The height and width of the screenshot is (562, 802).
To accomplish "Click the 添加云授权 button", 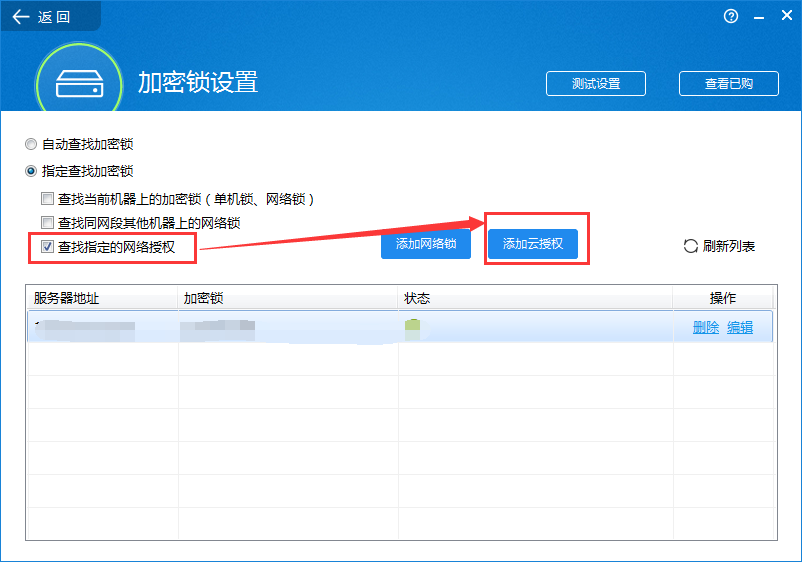I will (532, 244).
